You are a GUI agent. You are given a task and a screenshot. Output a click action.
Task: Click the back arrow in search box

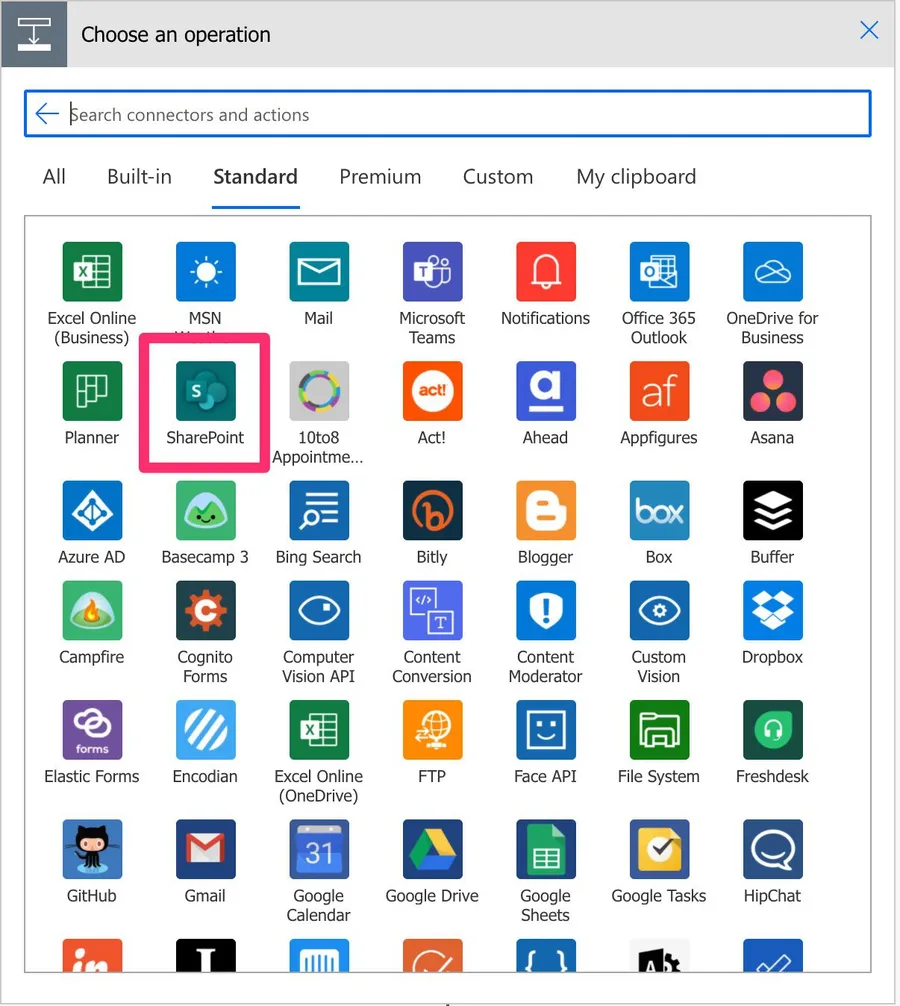[x=47, y=114]
